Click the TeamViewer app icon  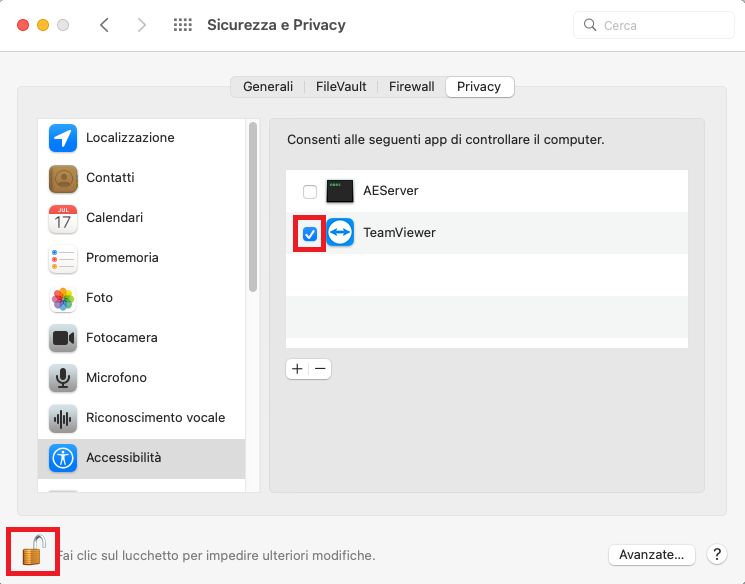tap(340, 232)
